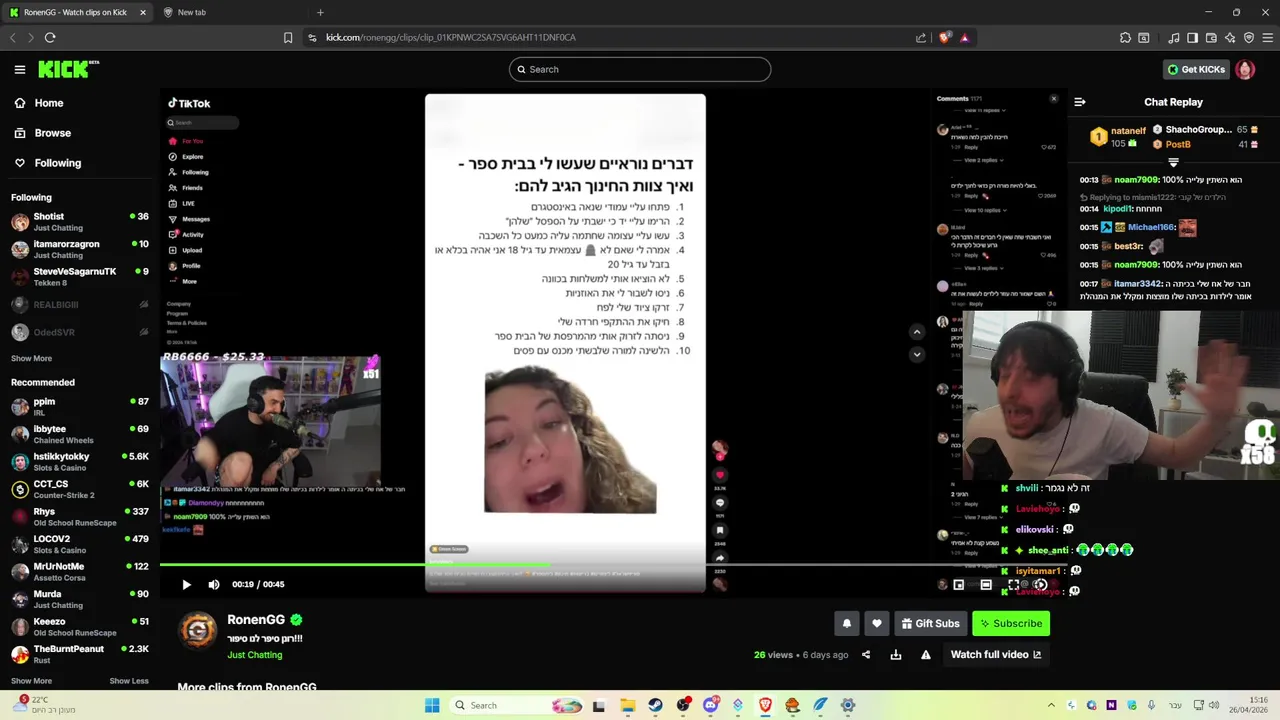Viewport: 1280px width, 720px height.
Task: Open the browser main menu
Action: pos(1268,37)
